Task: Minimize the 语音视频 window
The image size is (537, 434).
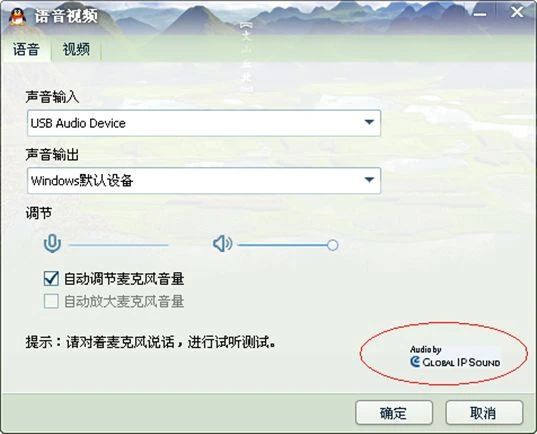Action: 480,14
